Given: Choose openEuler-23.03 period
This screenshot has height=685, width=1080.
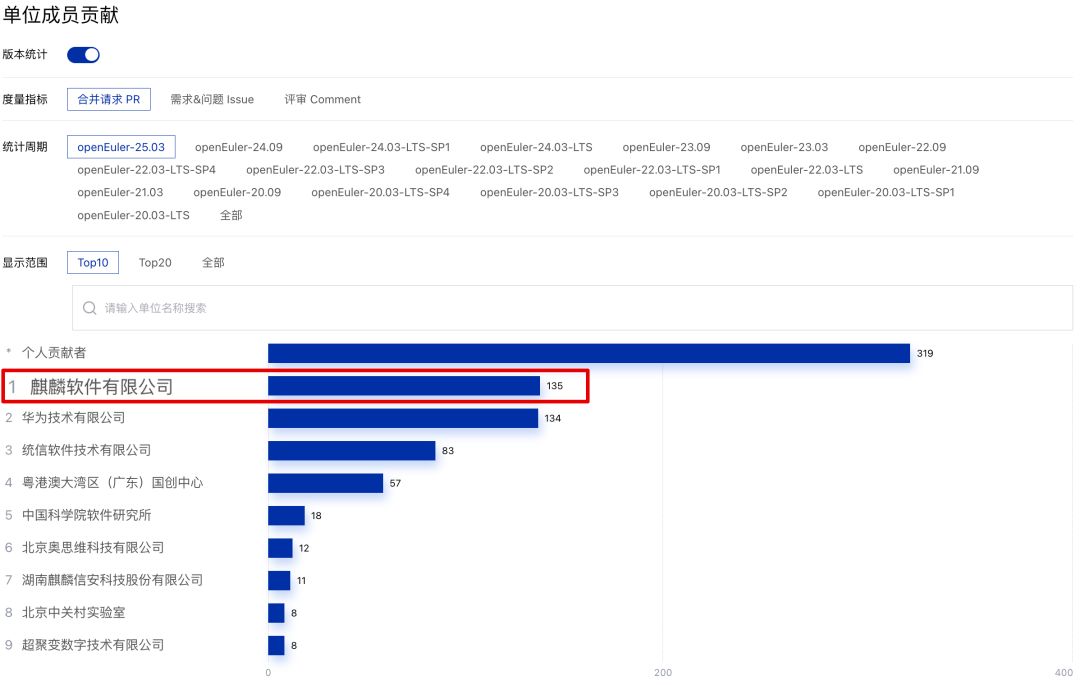Looking at the screenshot, I should 784,147.
